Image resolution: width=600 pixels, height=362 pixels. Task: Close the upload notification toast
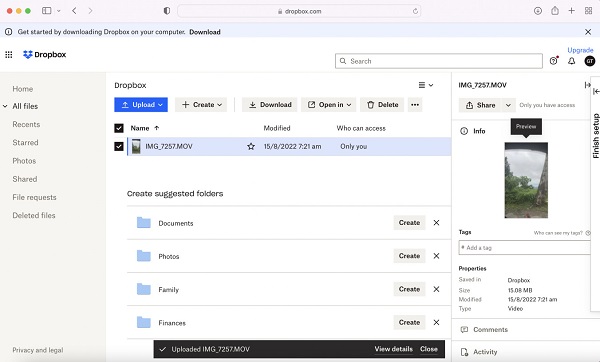[429, 349]
